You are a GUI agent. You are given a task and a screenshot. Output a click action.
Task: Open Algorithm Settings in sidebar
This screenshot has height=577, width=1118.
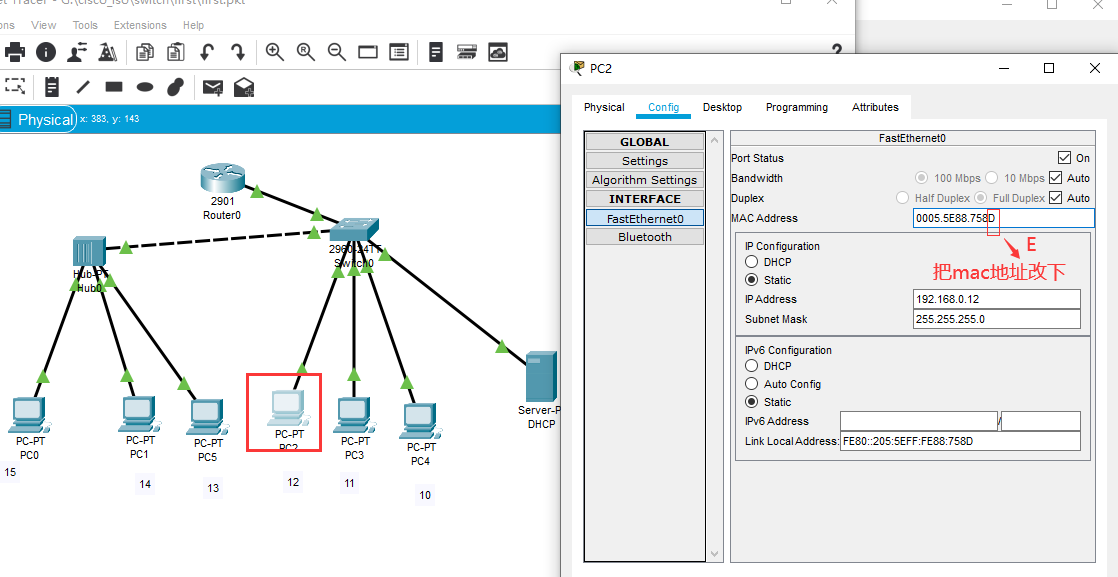pyautogui.click(x=645, y=180)
